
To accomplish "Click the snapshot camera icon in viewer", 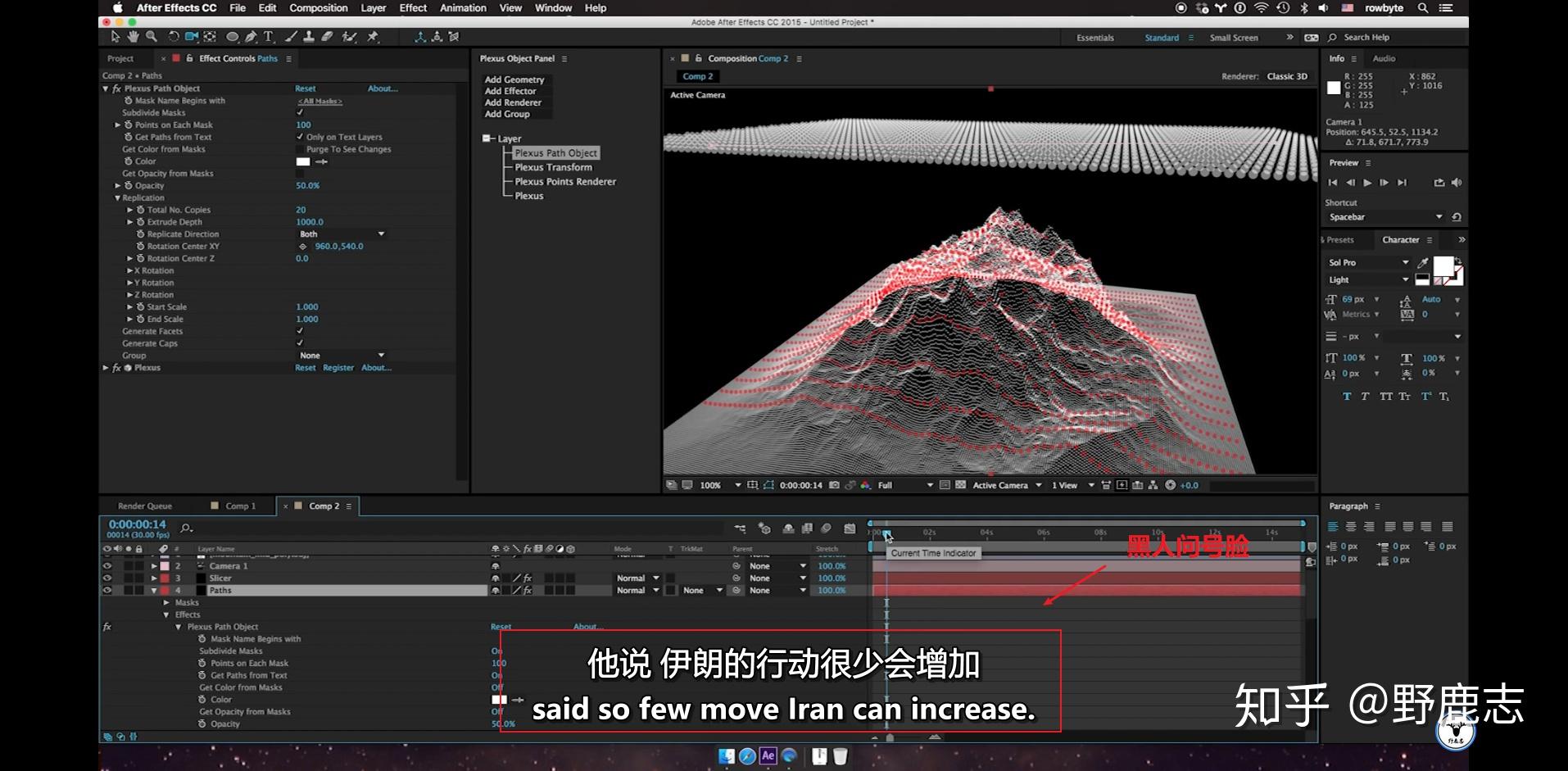I will (834, 485).
